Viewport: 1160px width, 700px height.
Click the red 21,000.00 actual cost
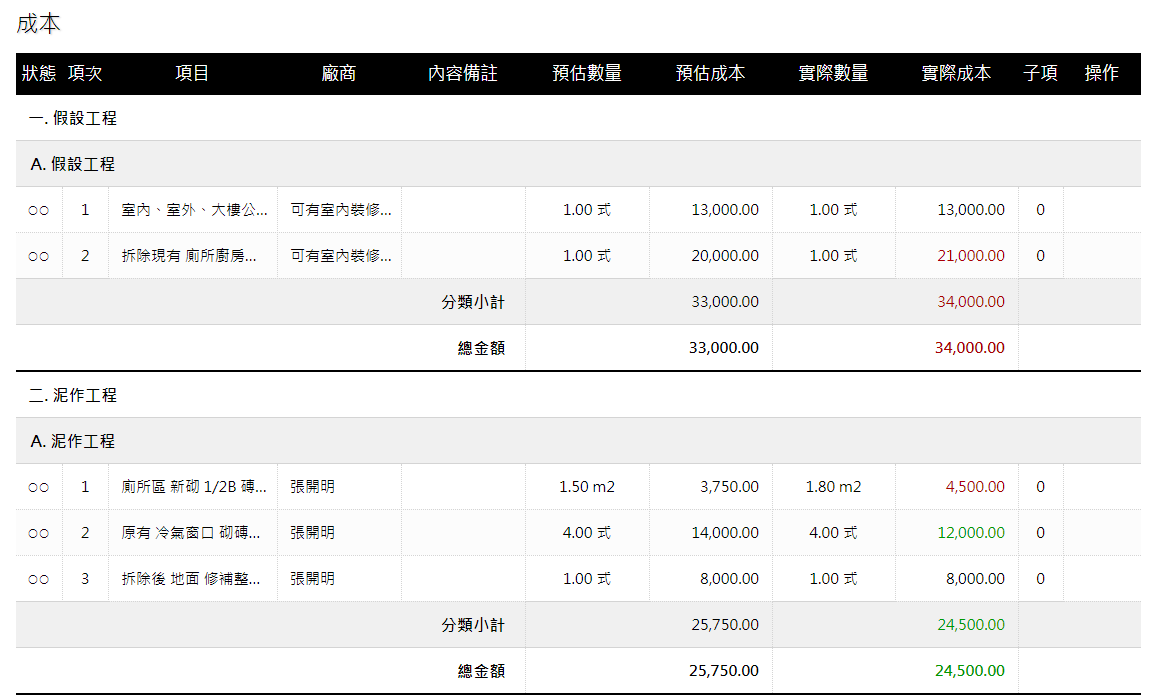coord(971,256)
